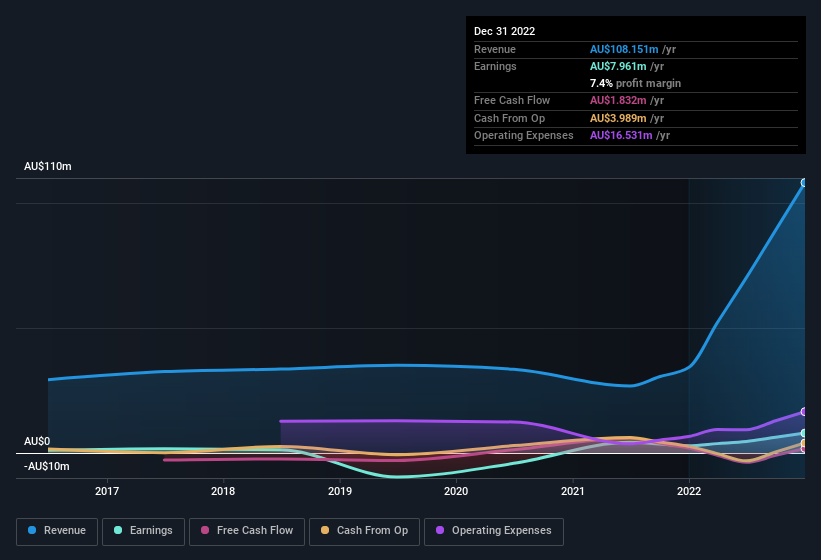Image resolution: width=821 pixels, height=560 pixels.
Task: Click the Operating Expenses endpoint marker on the purple line
Action: [804, 412]
